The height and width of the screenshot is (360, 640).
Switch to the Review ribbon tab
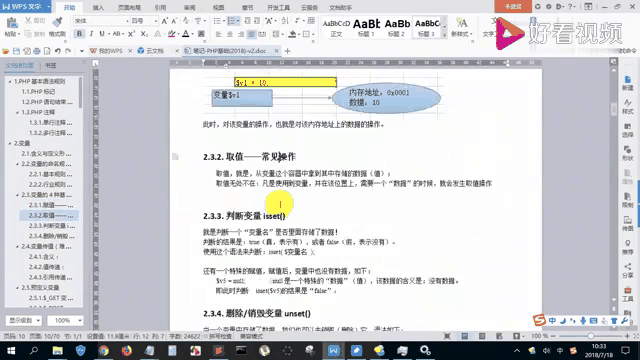189,7
